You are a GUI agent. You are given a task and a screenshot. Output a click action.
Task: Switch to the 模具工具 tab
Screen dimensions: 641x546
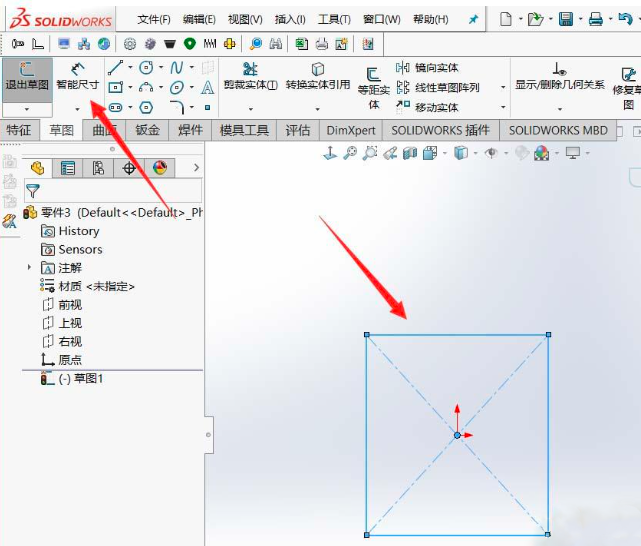(244, 130)
